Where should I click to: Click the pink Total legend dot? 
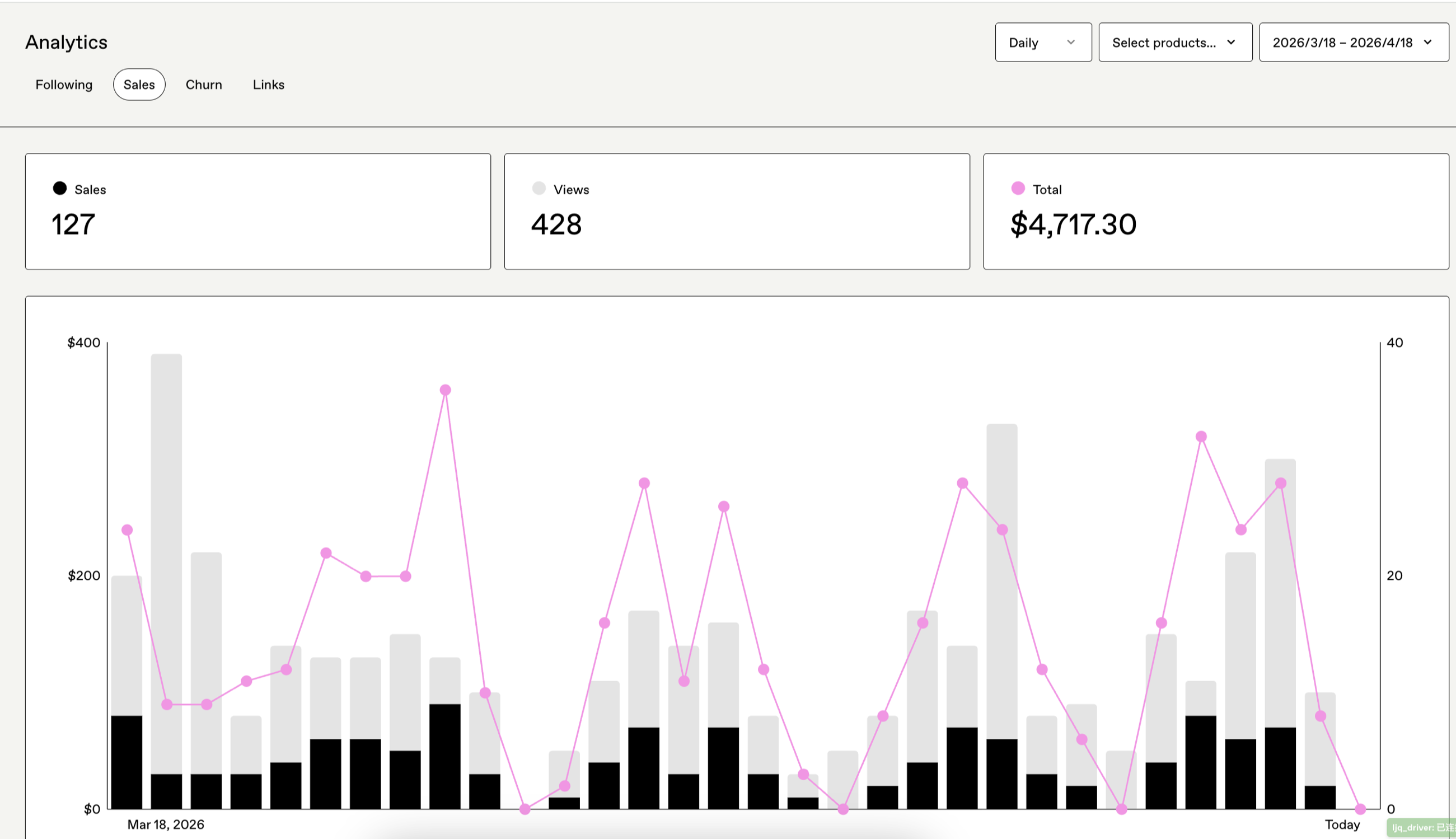click(x=1018, y=189)
